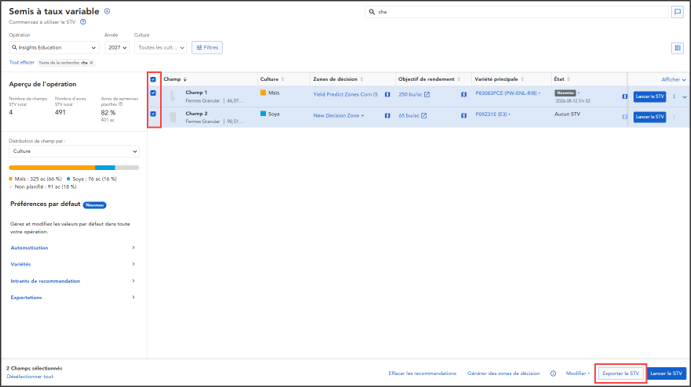
Task: Open STV map icon in Champ 2 État column
Action: coord(624,117)
